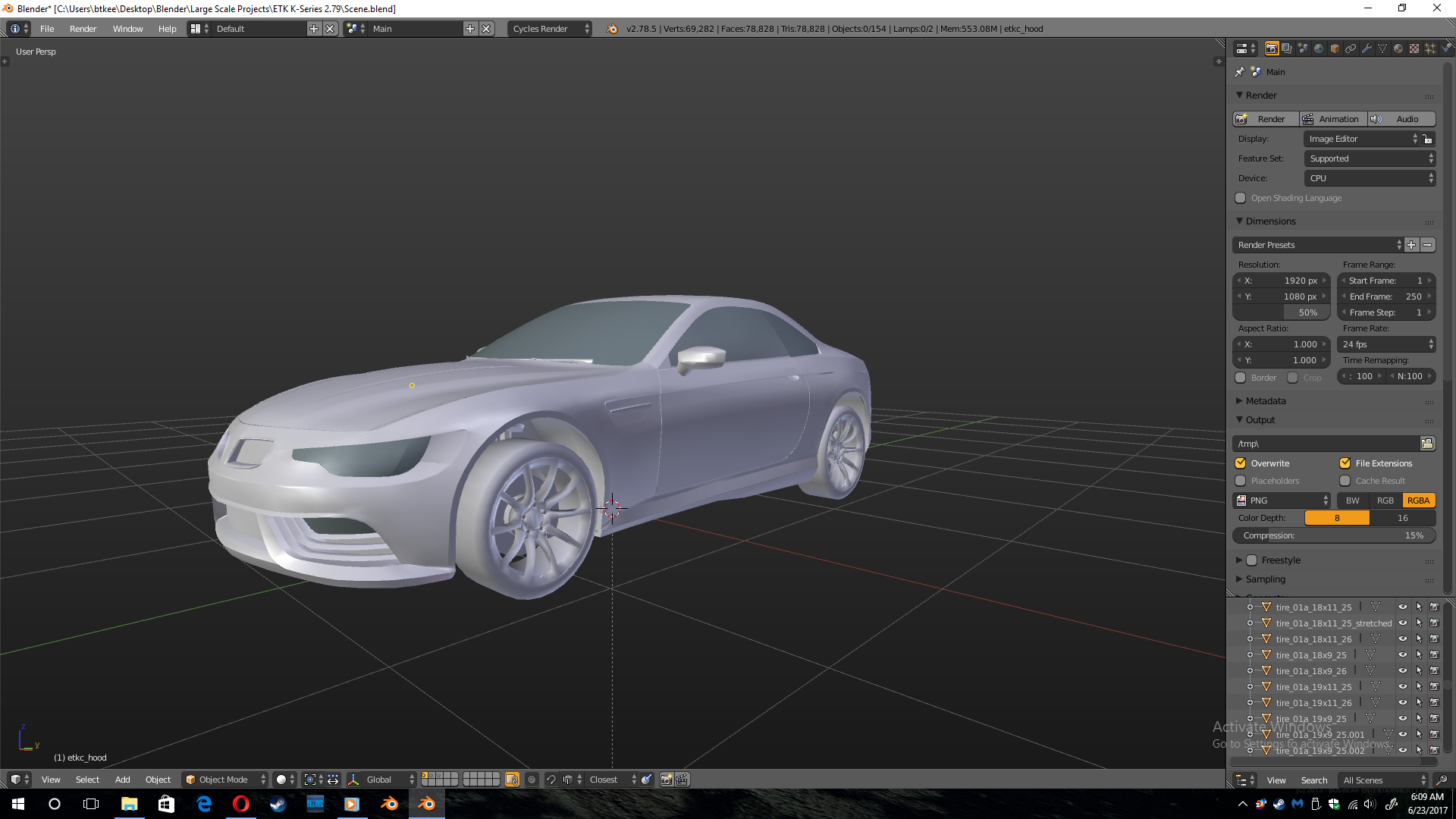Uncheck the Overwrite option
This screenshot has height=819, width=1456.
pos(1241,463)
